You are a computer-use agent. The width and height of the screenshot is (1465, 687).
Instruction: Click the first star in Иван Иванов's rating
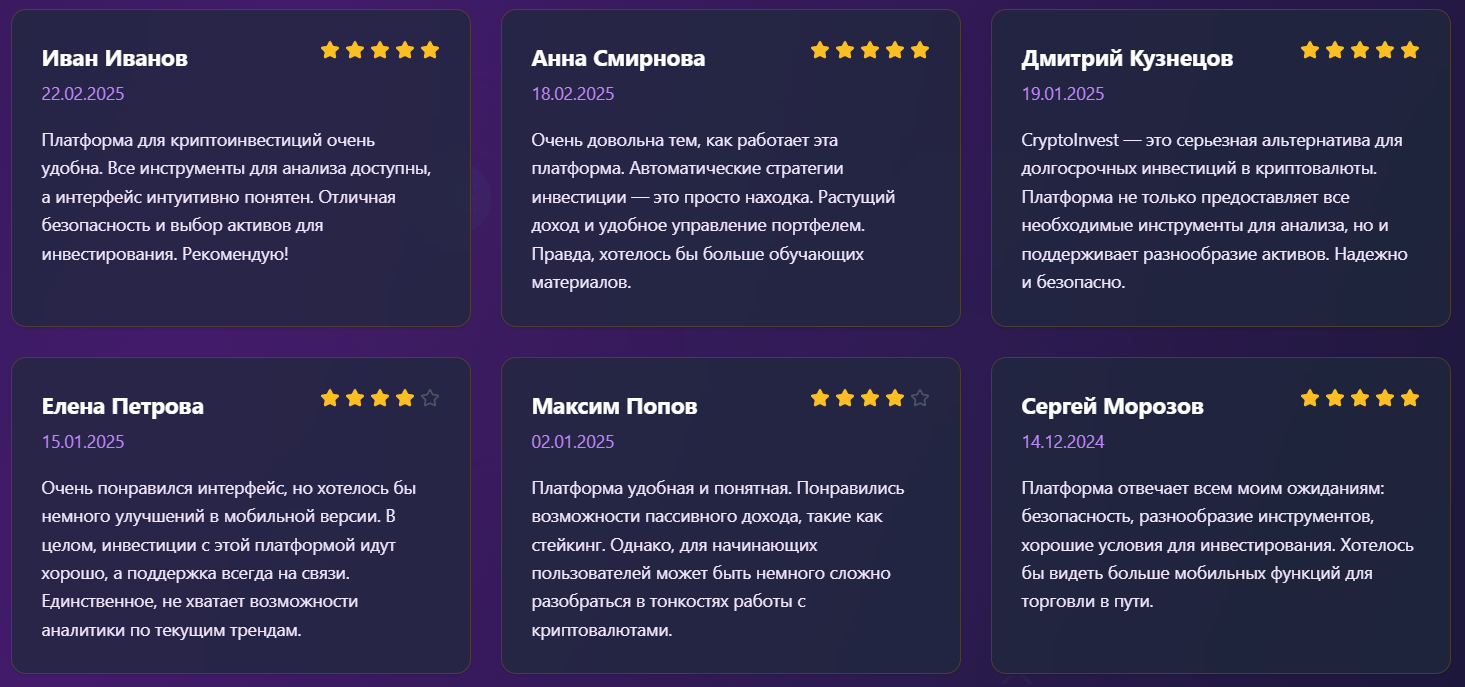tap(330, 50)
